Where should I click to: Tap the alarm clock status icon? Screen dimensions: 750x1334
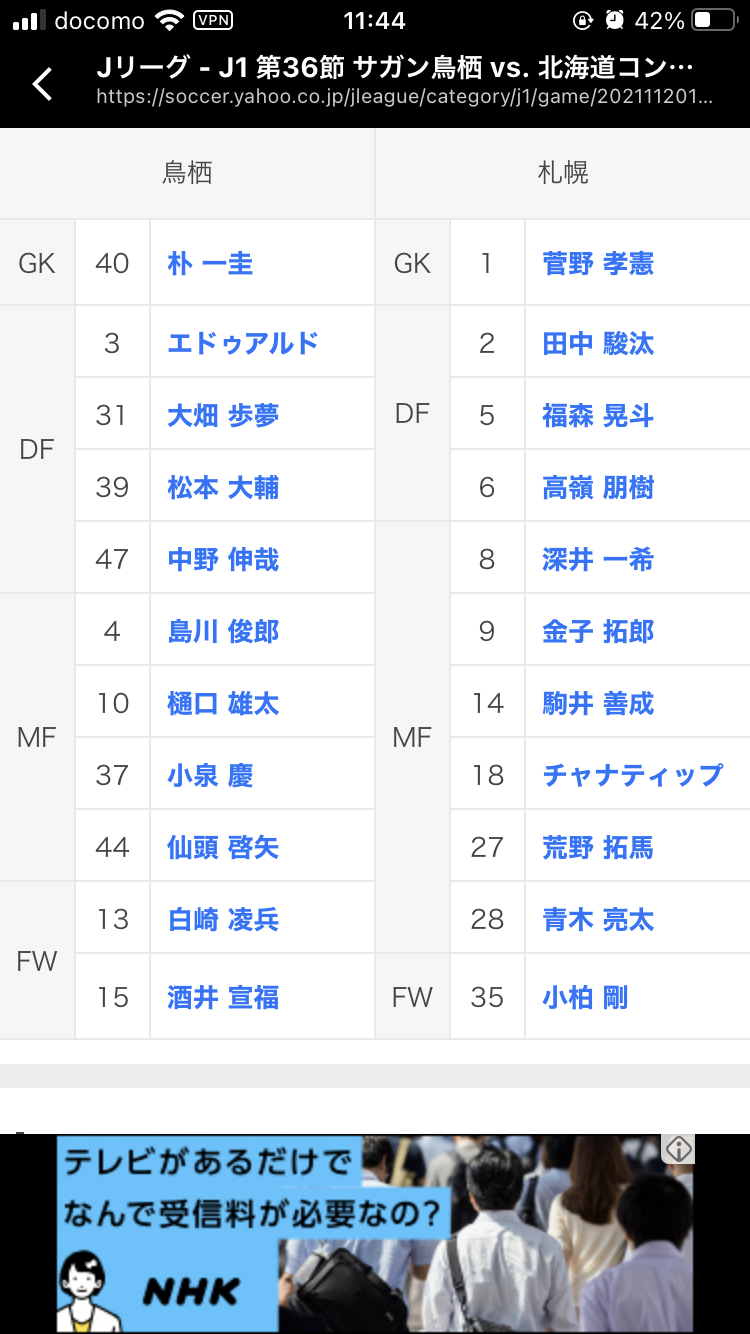[x=615, y=21]
